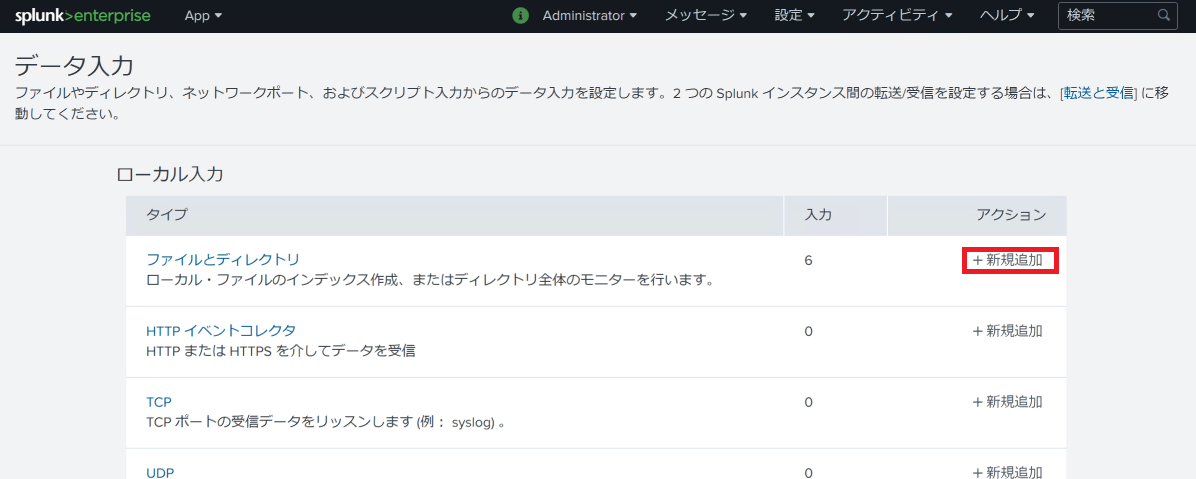Click inside the 検索 search field
The height and width of the screenshot is (479, 1196).
click(x=1105, y=16)
